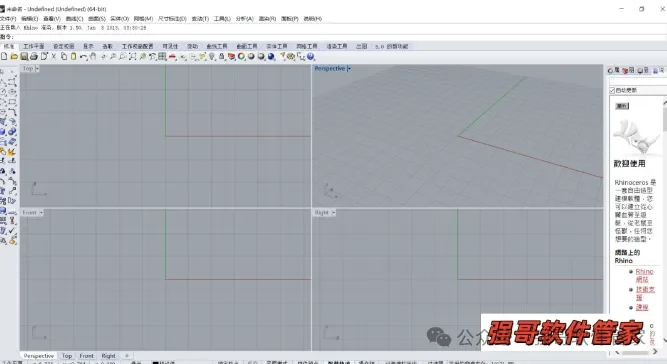
Task: Click the help panel right scroll arrow
Action: click(x=656, y=351)
